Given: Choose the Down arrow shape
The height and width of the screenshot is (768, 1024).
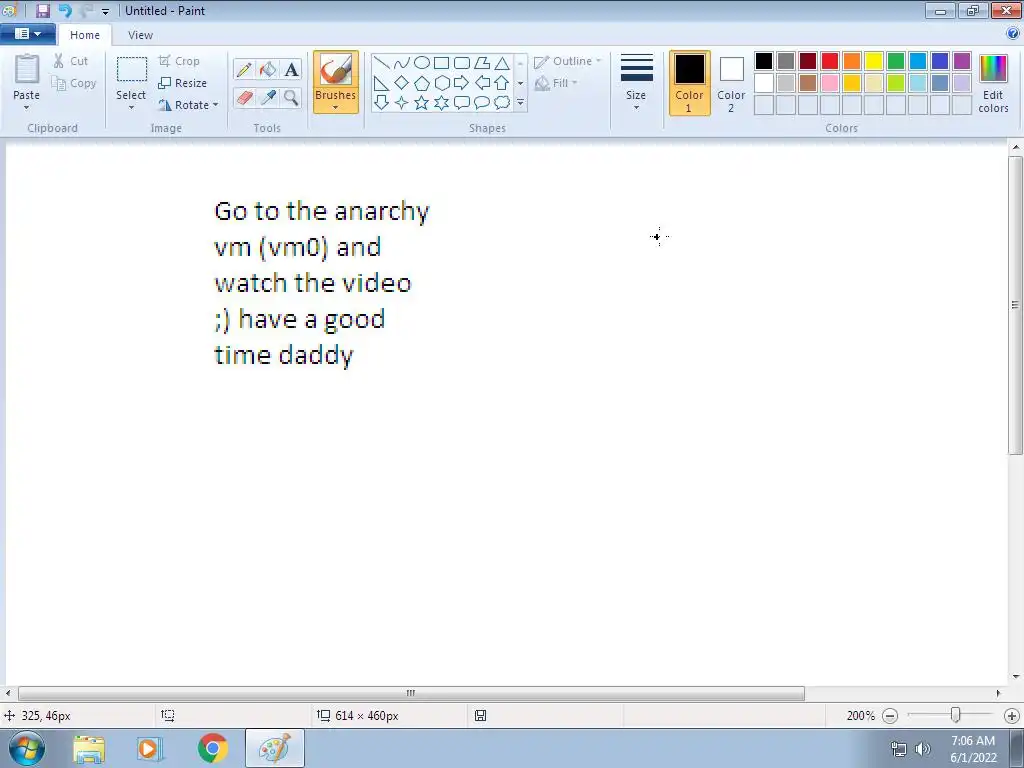Looking at the screenshot, I should [x=381, y=103].
